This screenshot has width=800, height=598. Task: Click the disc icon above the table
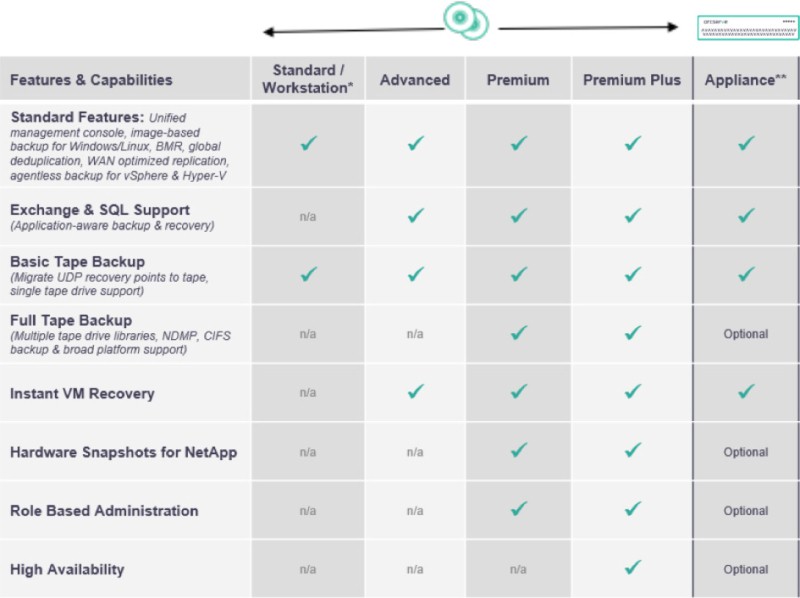click(466, 20)
